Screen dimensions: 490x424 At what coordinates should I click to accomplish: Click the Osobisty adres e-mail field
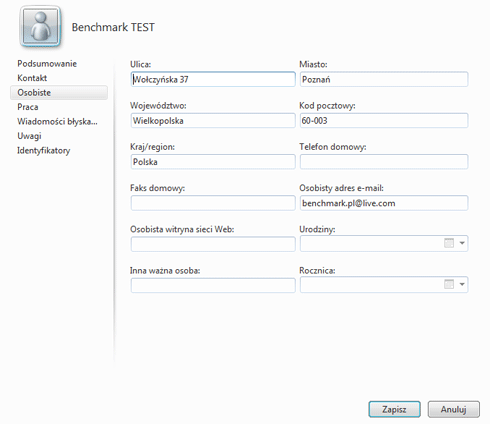(384, 203)
